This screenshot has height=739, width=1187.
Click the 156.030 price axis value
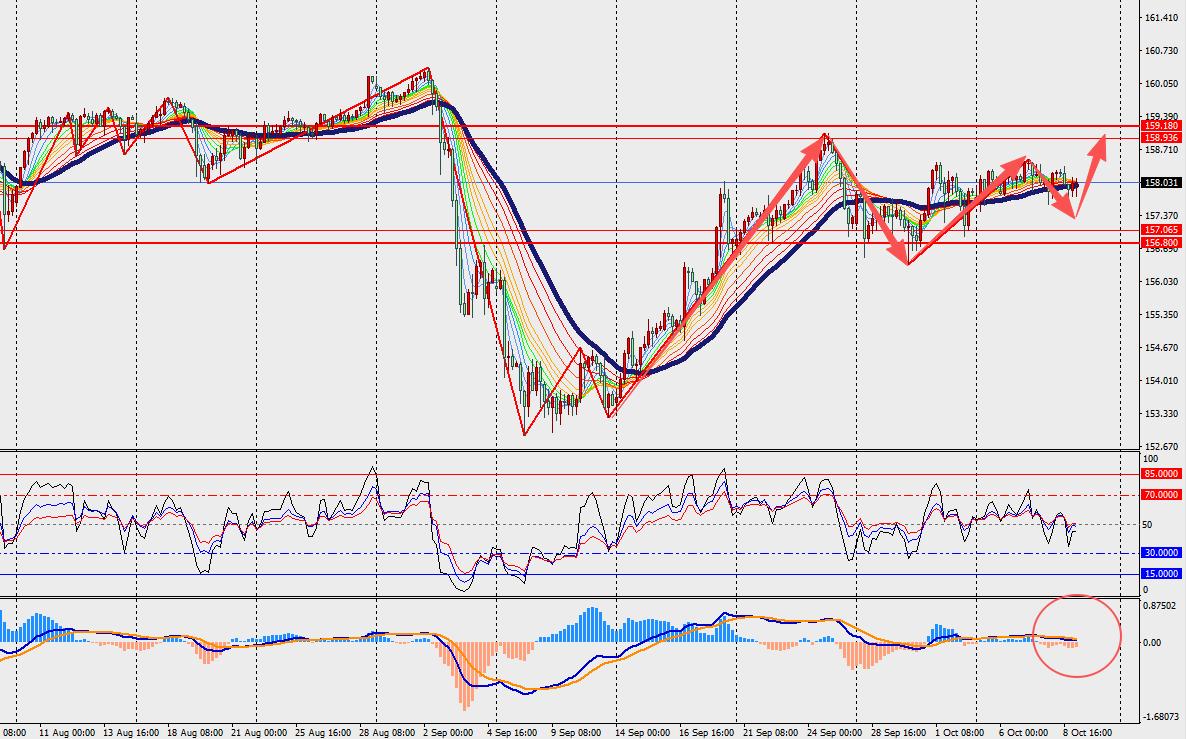[x=1161, y=282]
